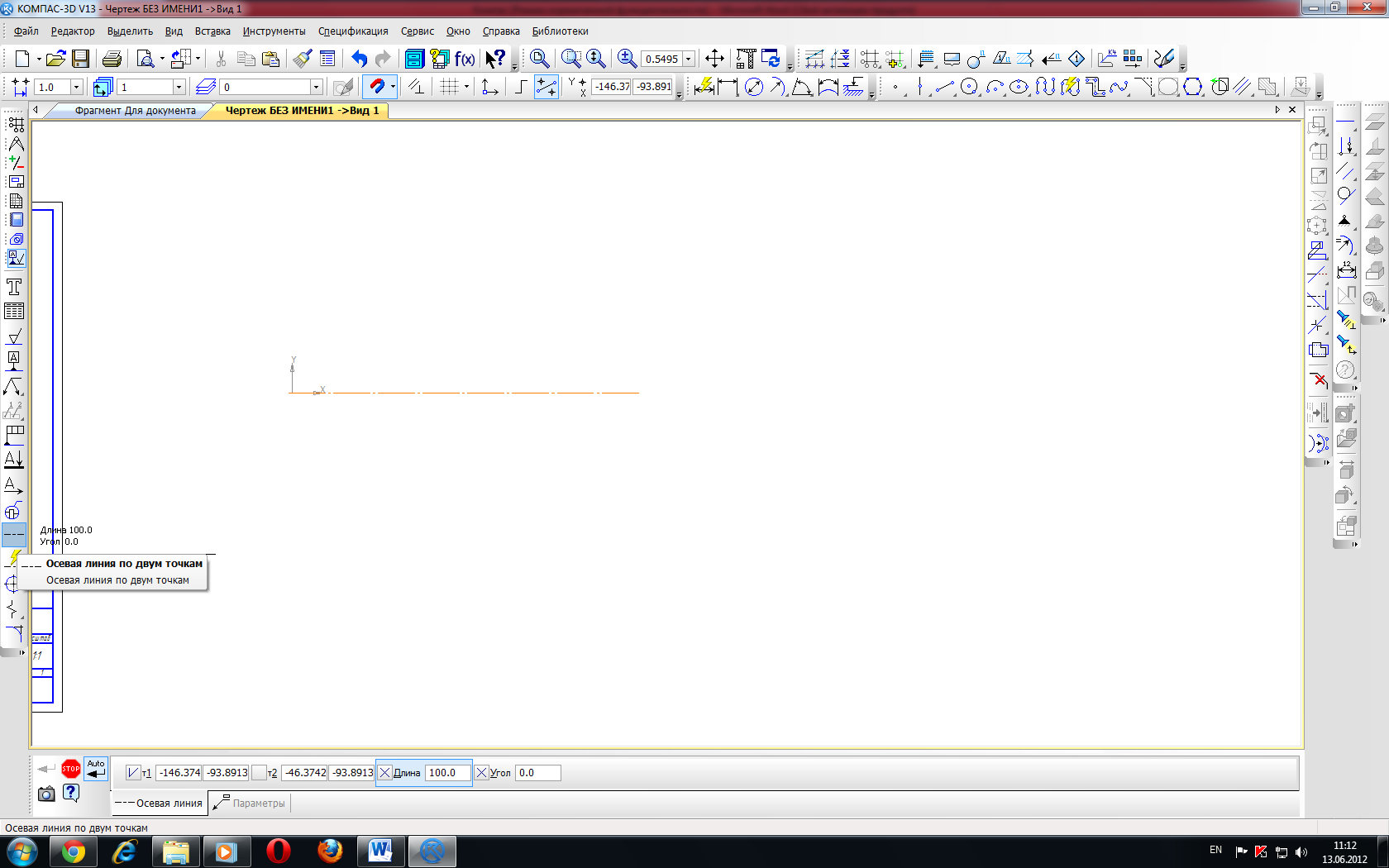Expand the print preview dropdown arrow
This screenshot has width=1389, height=868.
tap(162, 59)
